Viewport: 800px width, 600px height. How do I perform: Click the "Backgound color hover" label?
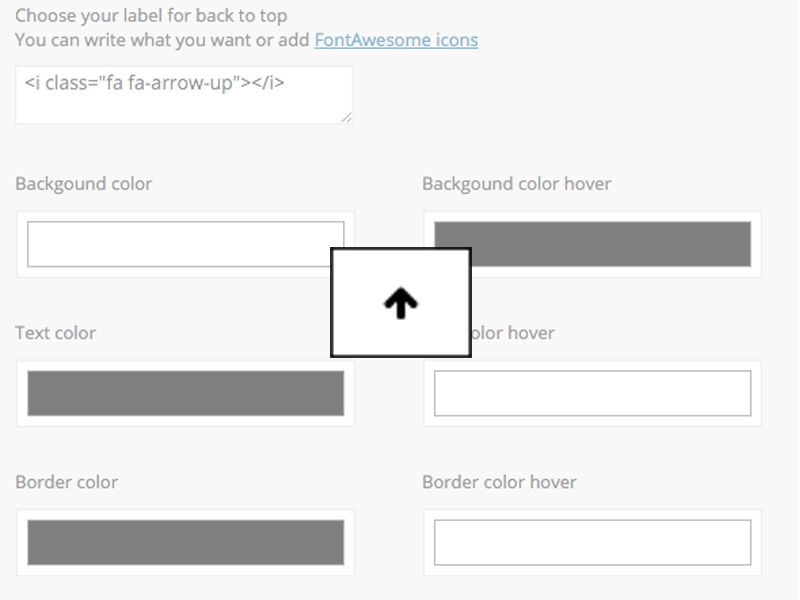point(517,184)
